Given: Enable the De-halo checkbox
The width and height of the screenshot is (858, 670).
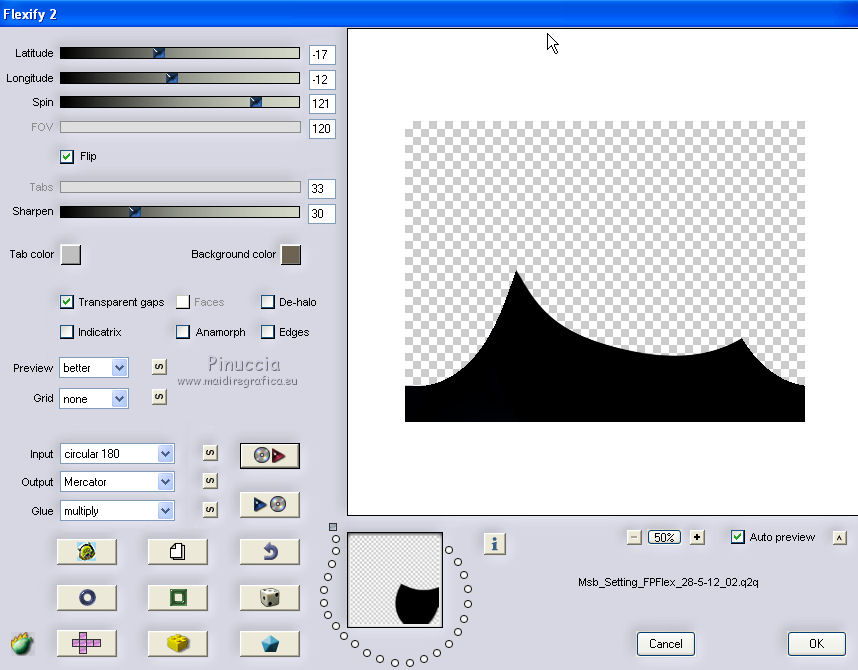Looking at the screenshot, I should (x=268, y=302).
